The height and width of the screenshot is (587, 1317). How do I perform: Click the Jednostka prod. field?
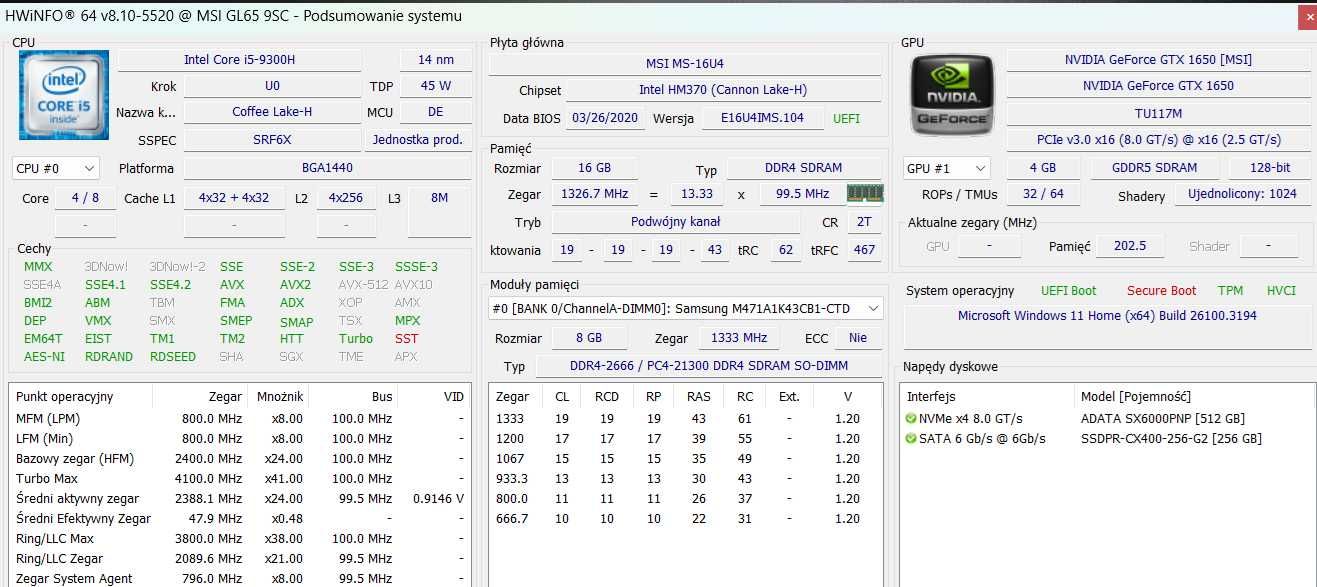417,140
